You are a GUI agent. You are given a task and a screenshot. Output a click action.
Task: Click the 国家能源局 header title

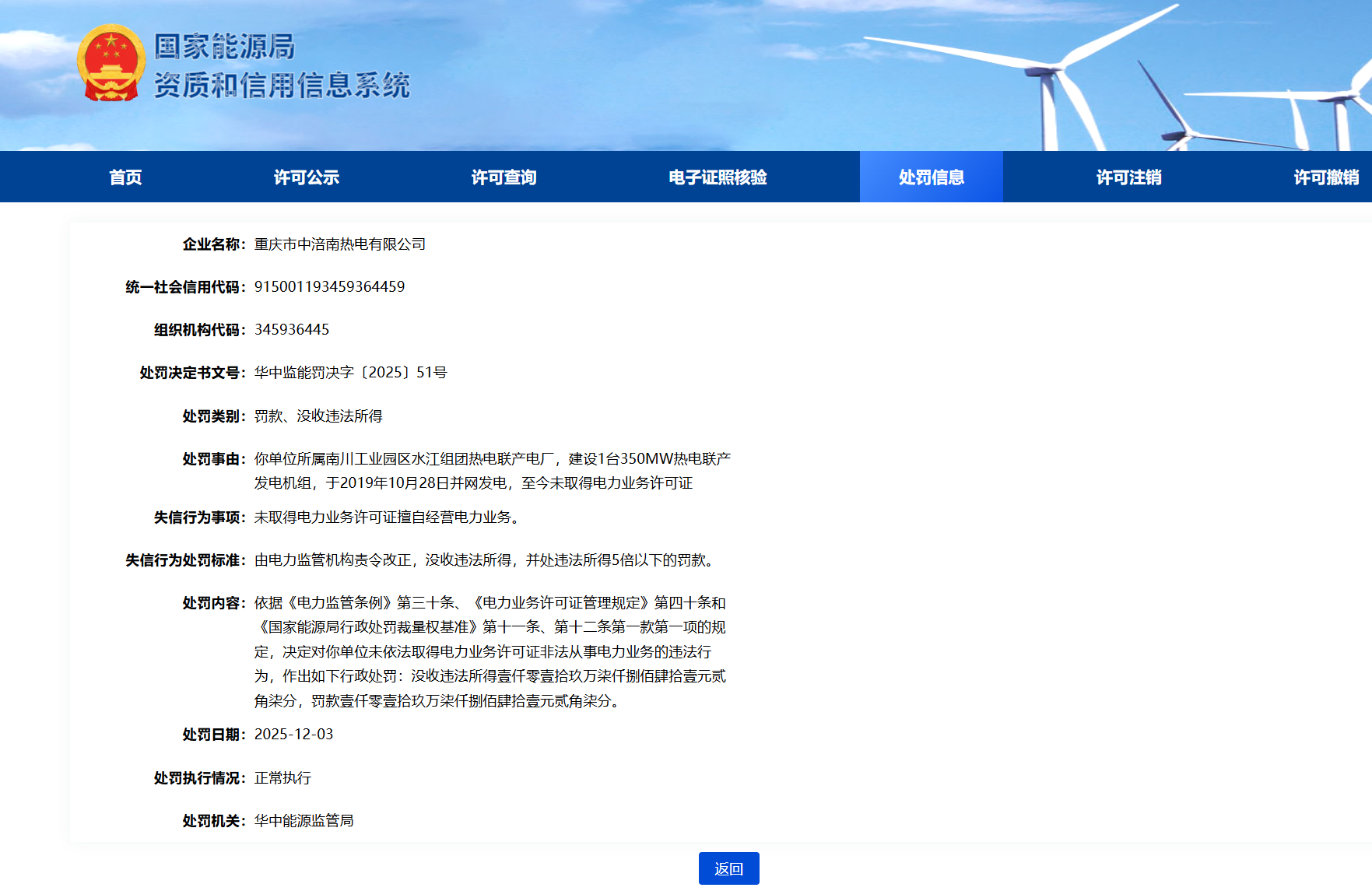pos(224,47)
